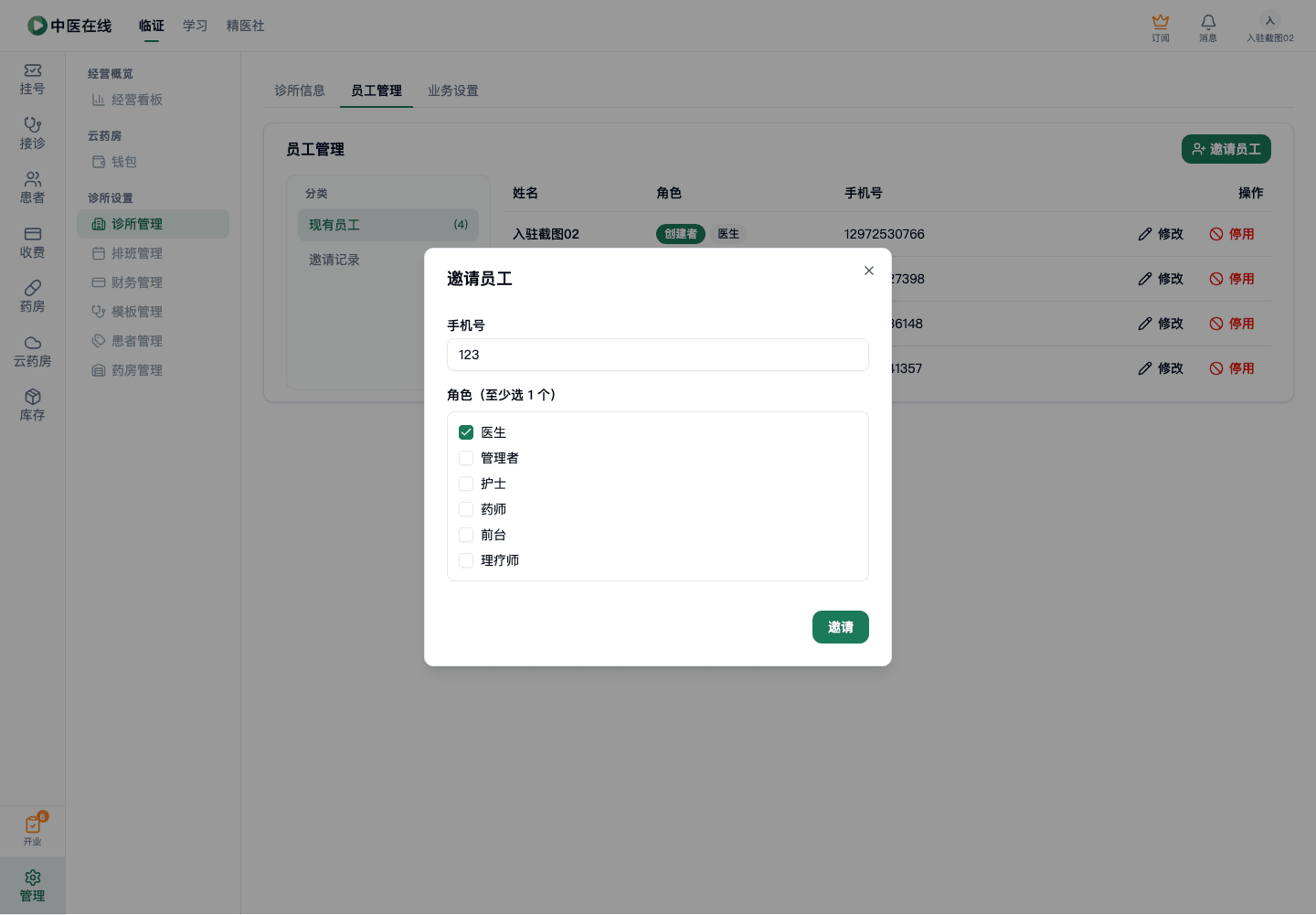This screenshot has height=915, width=1316.
Task: Select the 现有员工 category
Action: [x=388, y=225]
